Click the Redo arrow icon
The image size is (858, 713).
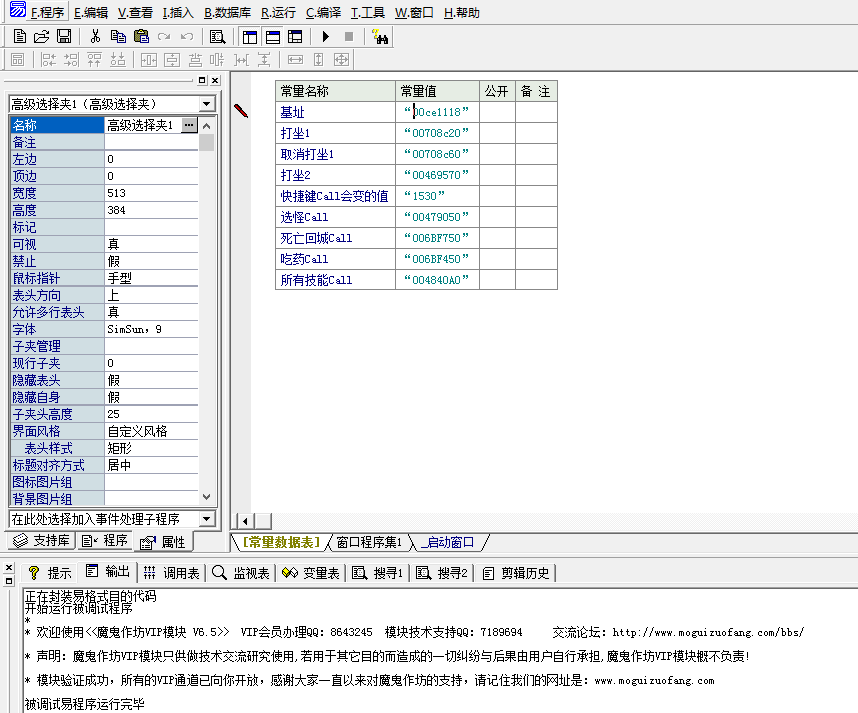(x=164, y=37)
